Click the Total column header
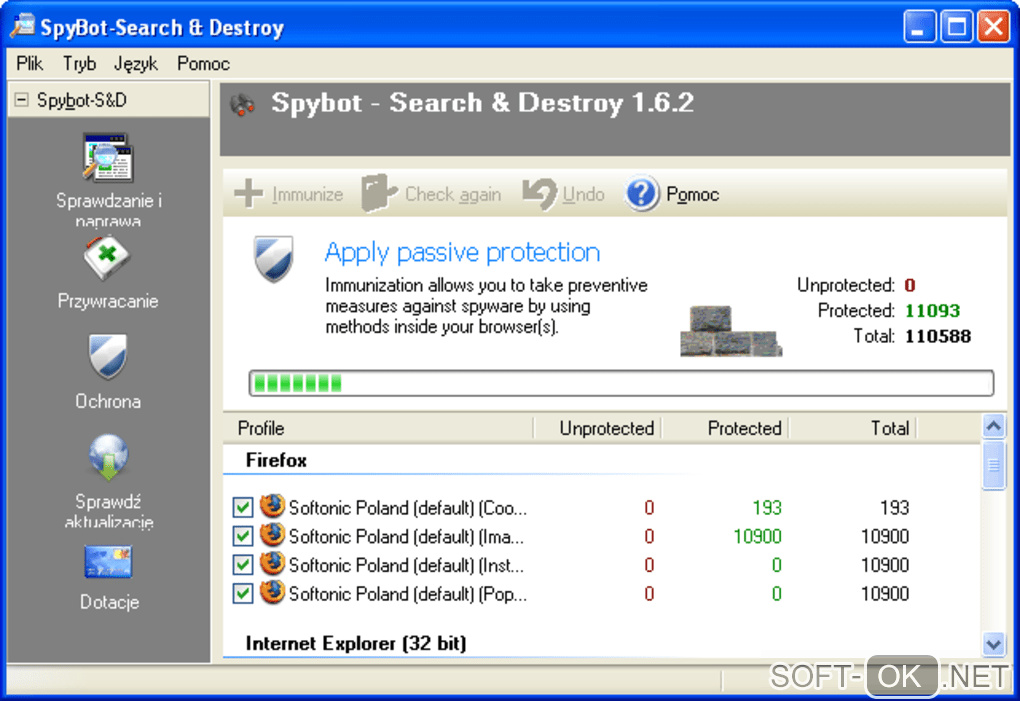1020x701 pixels. point(852,428)
